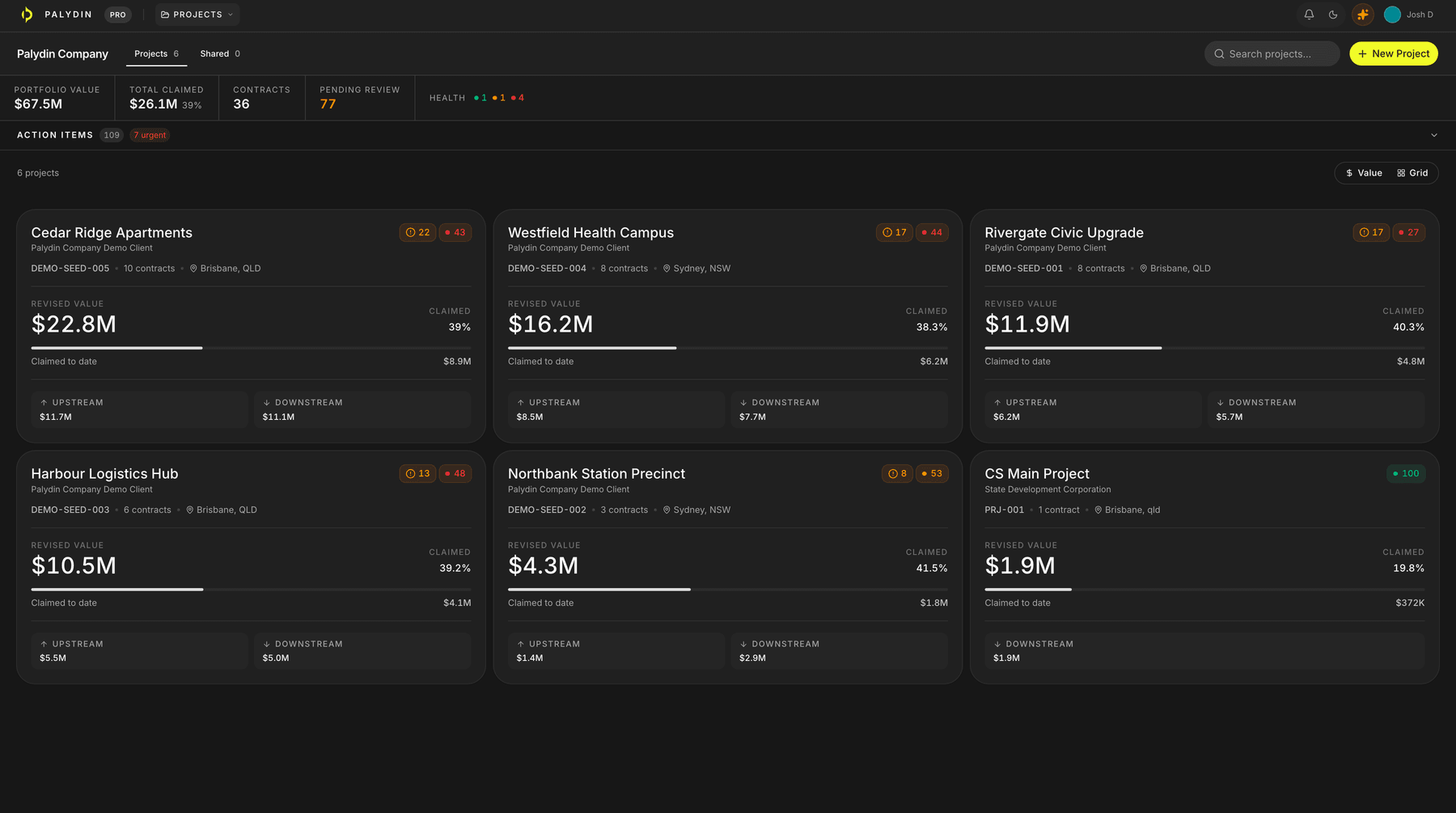Select the Grid view option

[1412, 173]
